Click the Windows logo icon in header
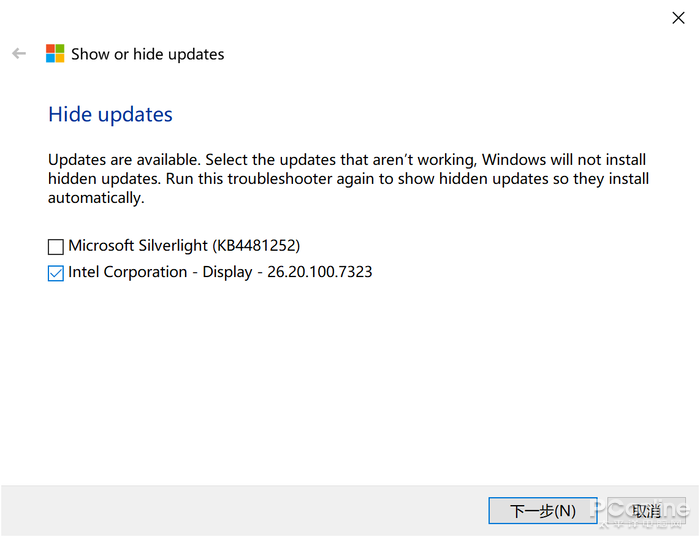 [x=55, y=54]
